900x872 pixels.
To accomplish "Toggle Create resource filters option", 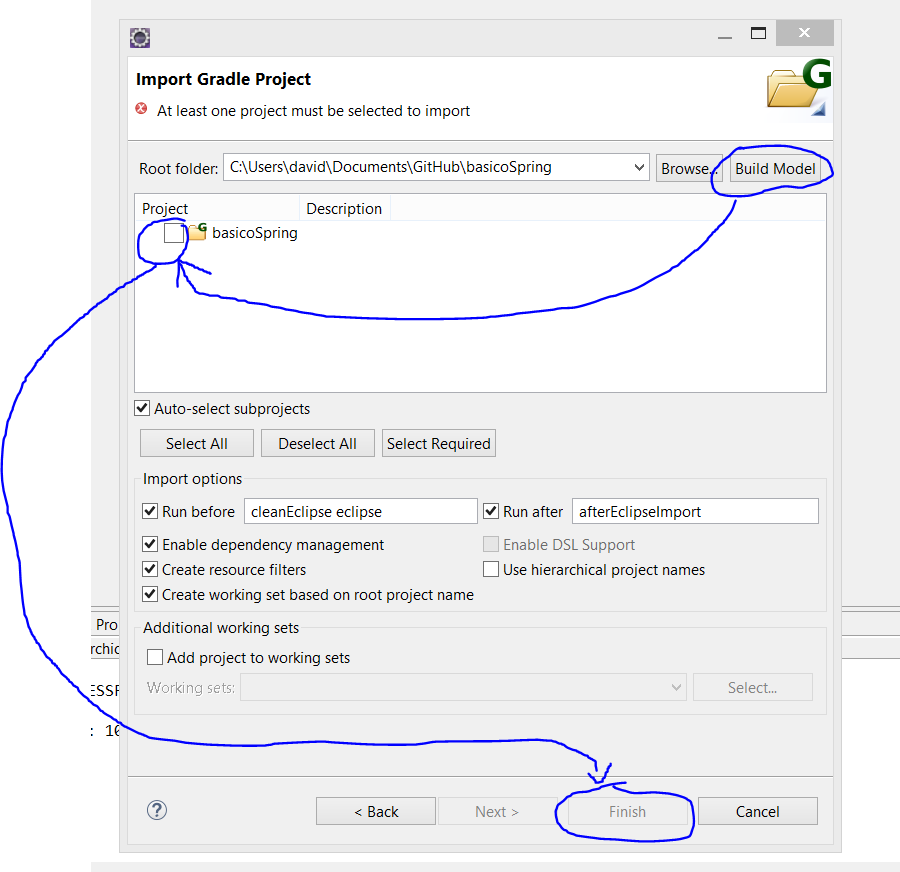I will click(x=150, y=569).
